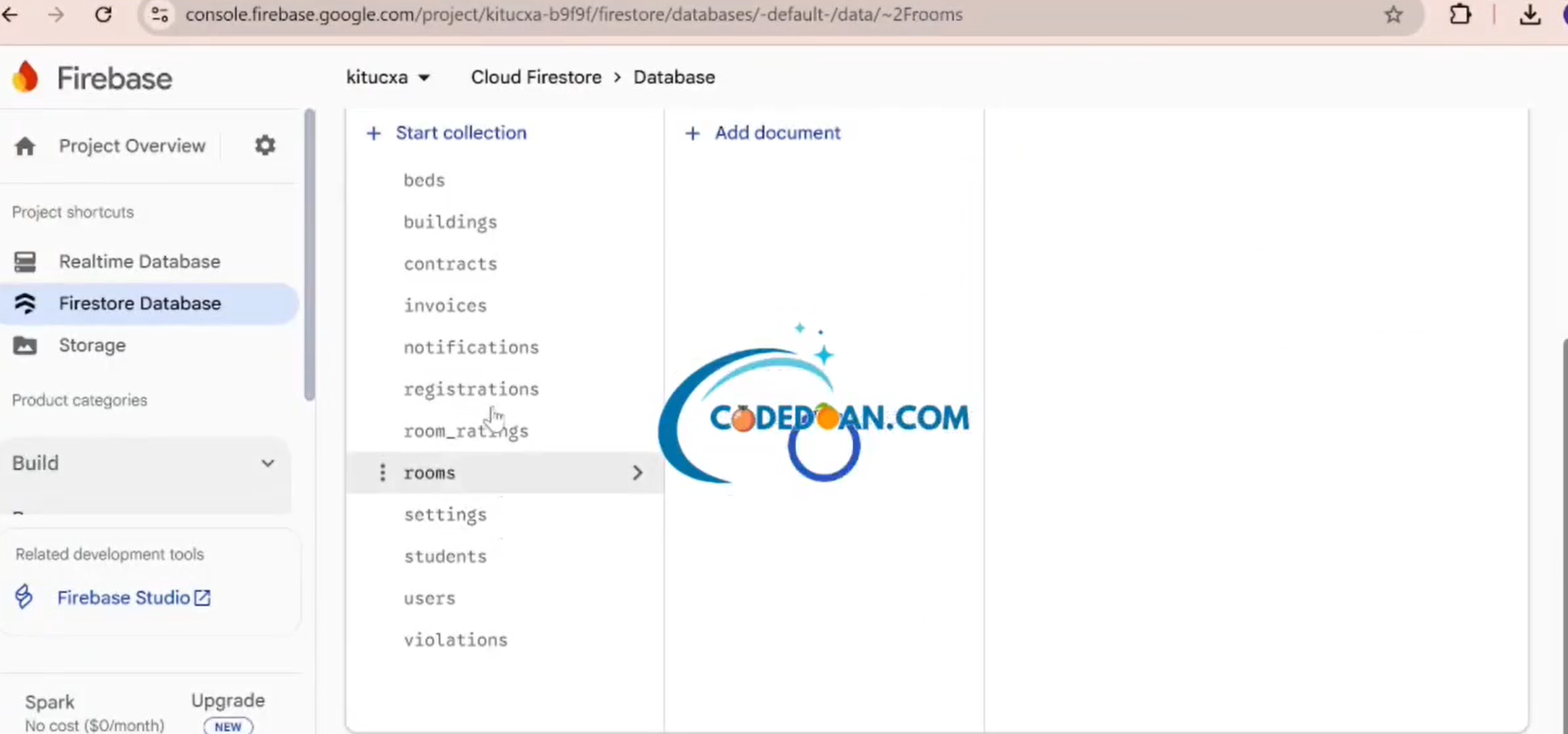
Task: Click Cloud Firestore in the breadcrumb
Action: 536,77
